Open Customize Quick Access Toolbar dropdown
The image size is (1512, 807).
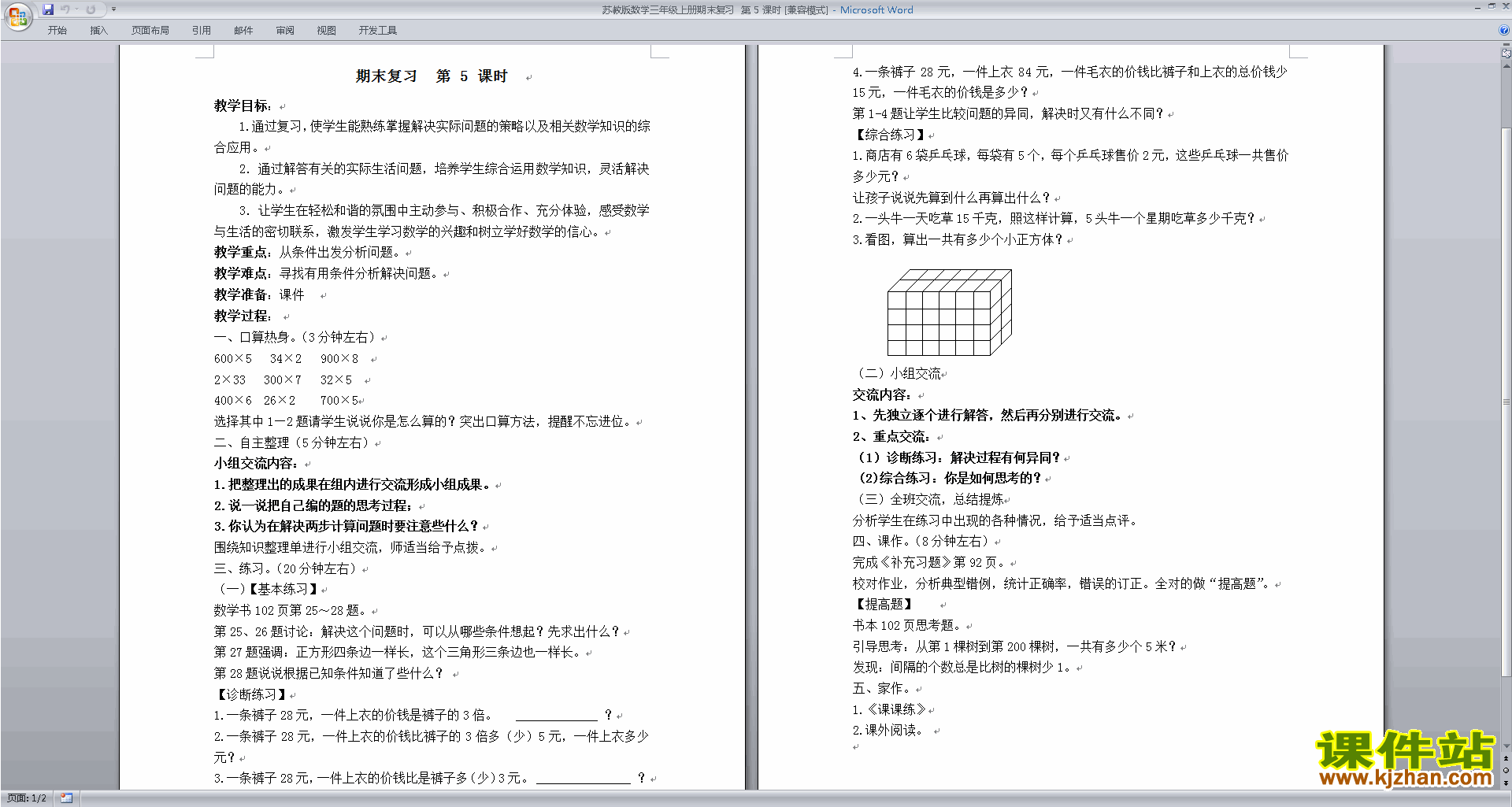[x=113, y=9]
